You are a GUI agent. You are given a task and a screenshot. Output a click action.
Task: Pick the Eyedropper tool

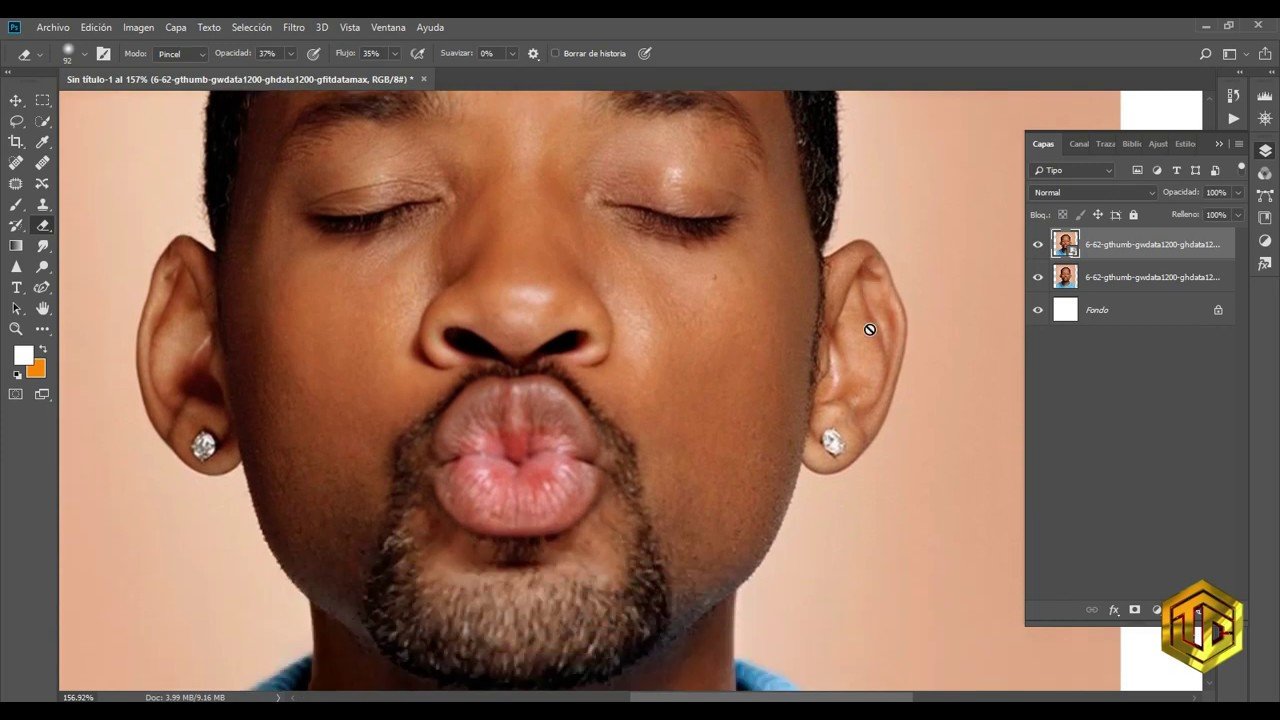[42, 142]
